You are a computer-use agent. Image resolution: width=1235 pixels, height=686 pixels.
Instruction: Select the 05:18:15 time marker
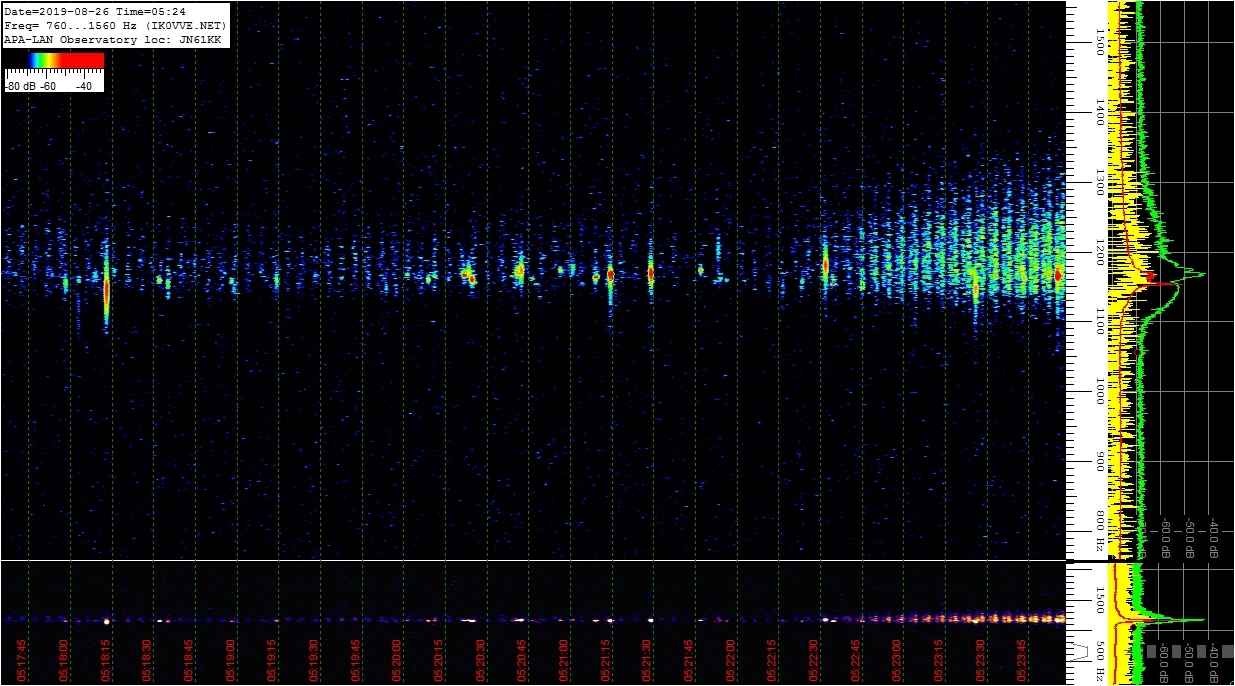106,660
